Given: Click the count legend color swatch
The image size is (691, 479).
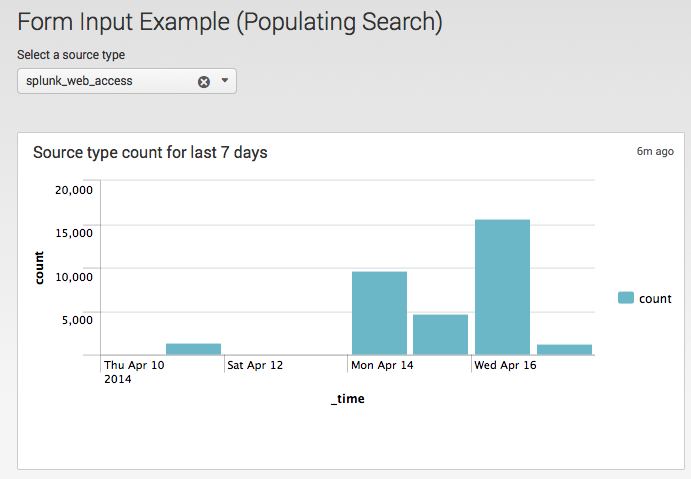Looking at the screenshot, I should 626,298.
